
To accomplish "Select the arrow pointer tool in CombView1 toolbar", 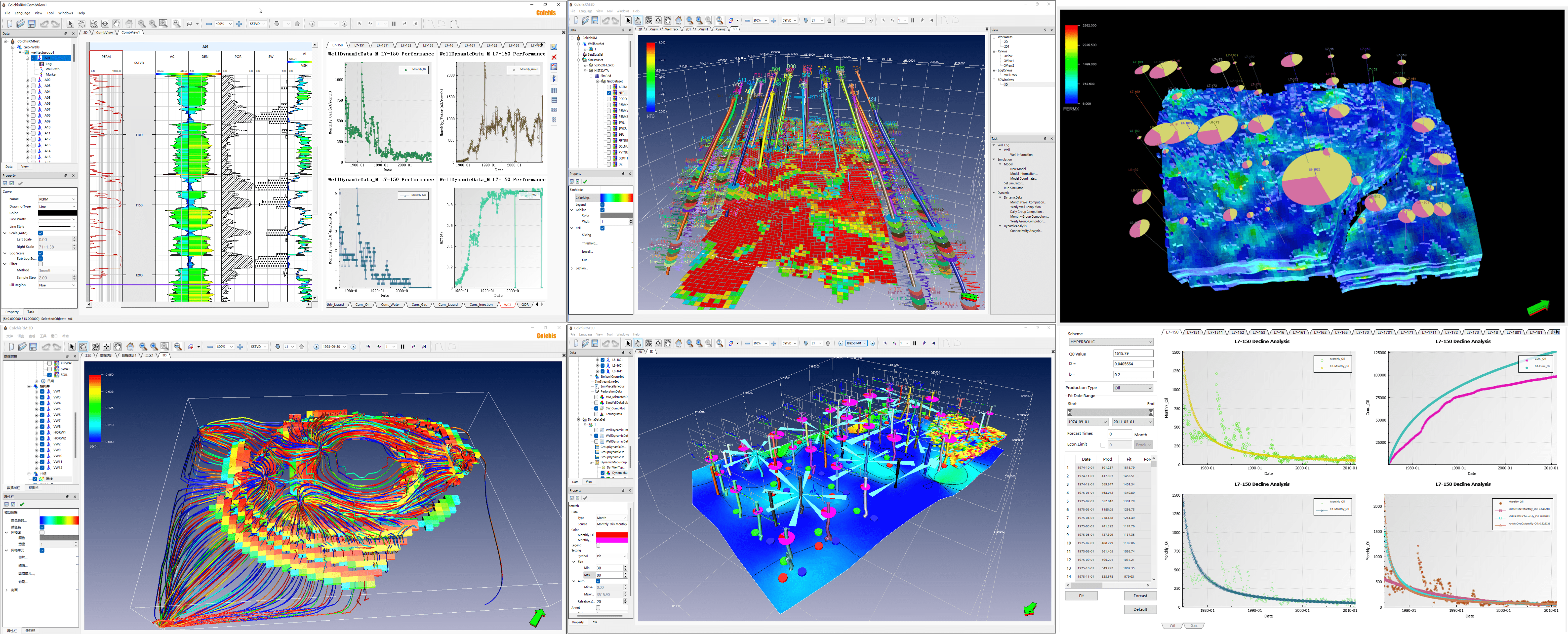I will 70,24.
